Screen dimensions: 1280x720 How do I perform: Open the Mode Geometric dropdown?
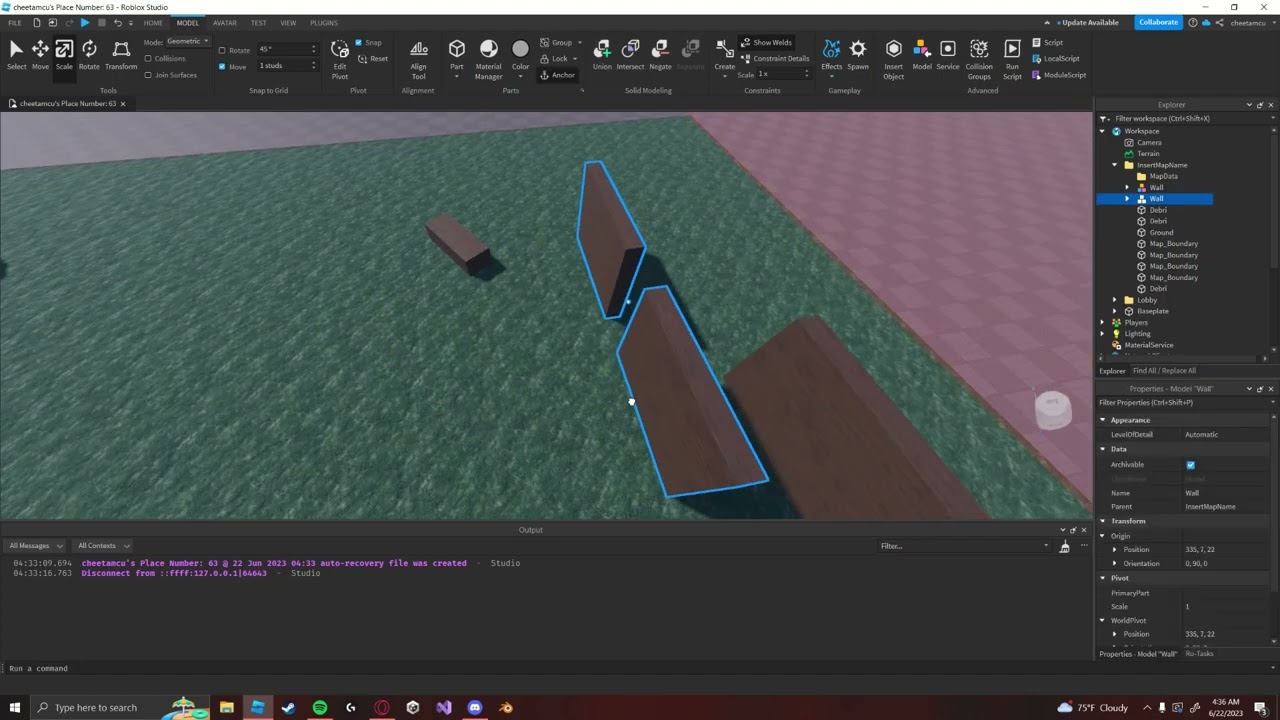pyautogui.click(x=187, y=42)
